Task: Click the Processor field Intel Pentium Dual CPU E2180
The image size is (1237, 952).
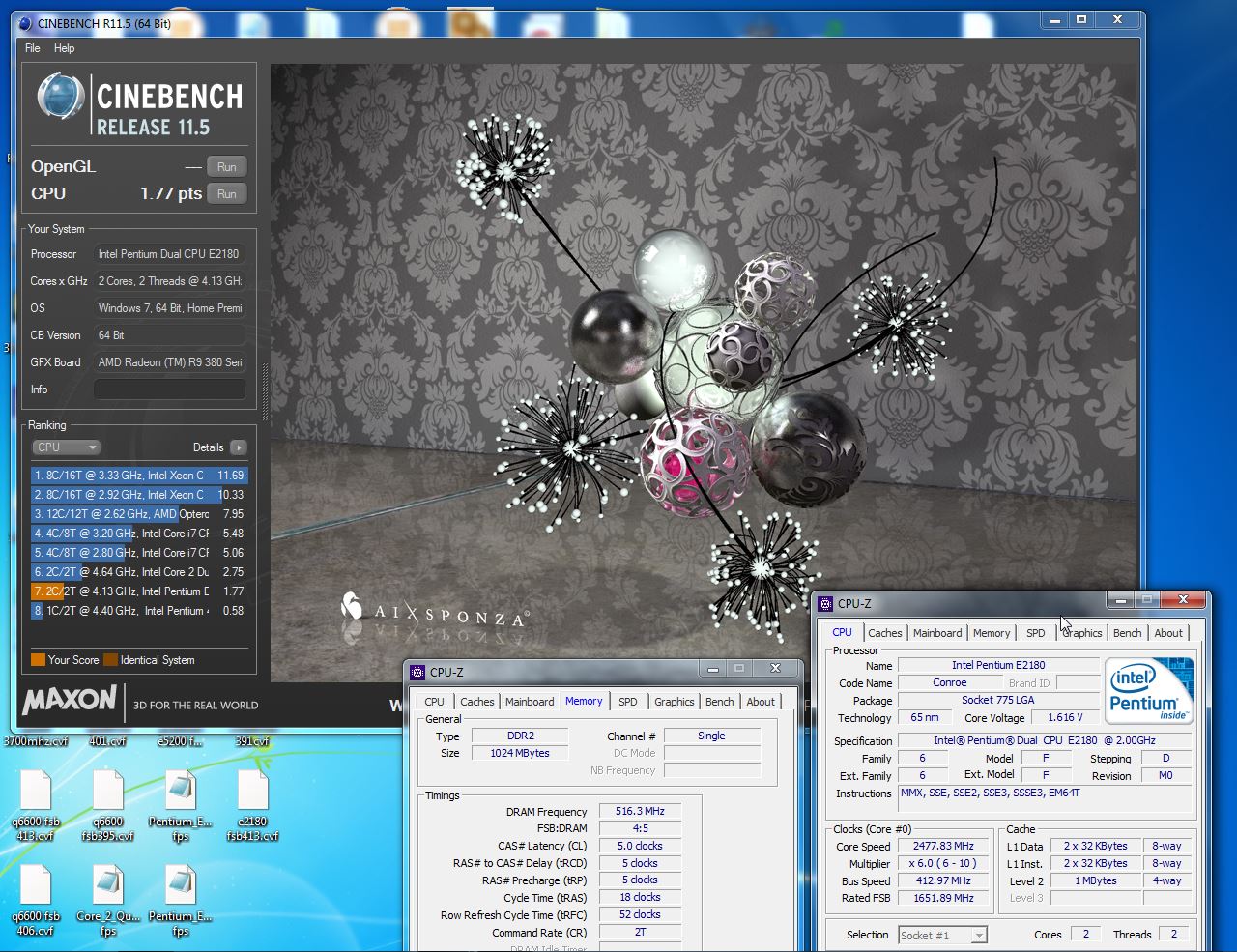Action: (x=169, y=254)
